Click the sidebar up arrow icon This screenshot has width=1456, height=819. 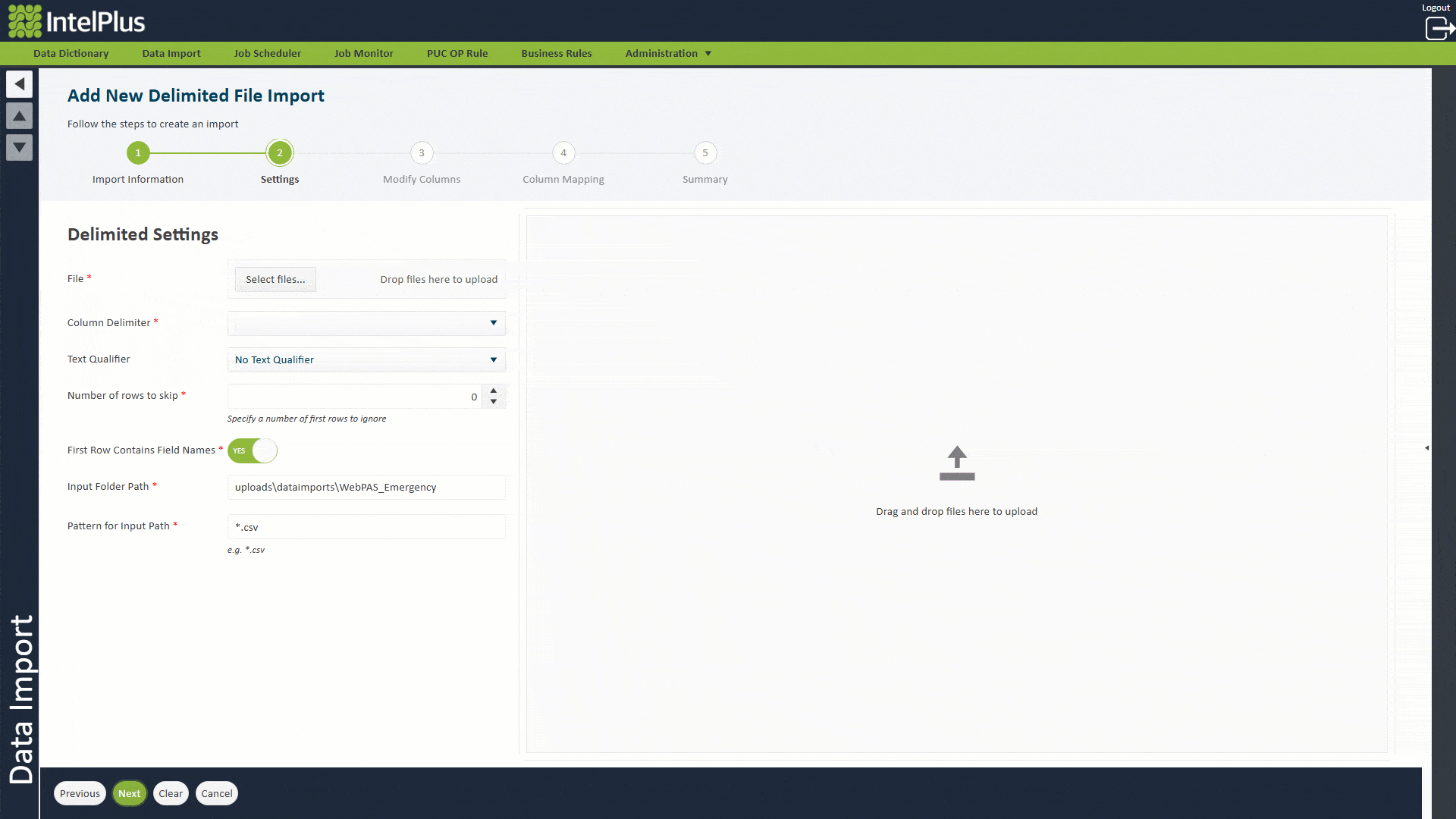tap(20, 115)
